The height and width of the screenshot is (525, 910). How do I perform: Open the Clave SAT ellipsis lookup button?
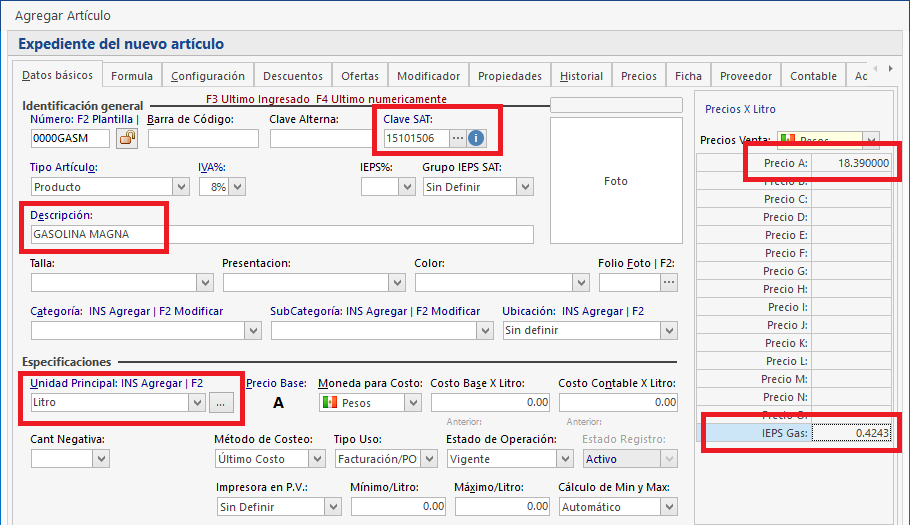tap(458, 138)
